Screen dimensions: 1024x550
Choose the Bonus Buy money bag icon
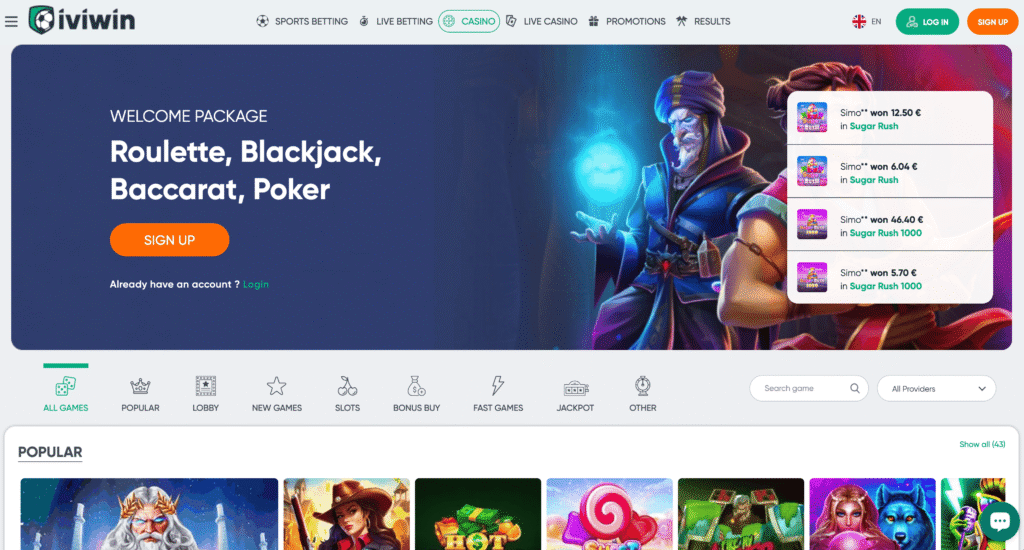point(416,386)
